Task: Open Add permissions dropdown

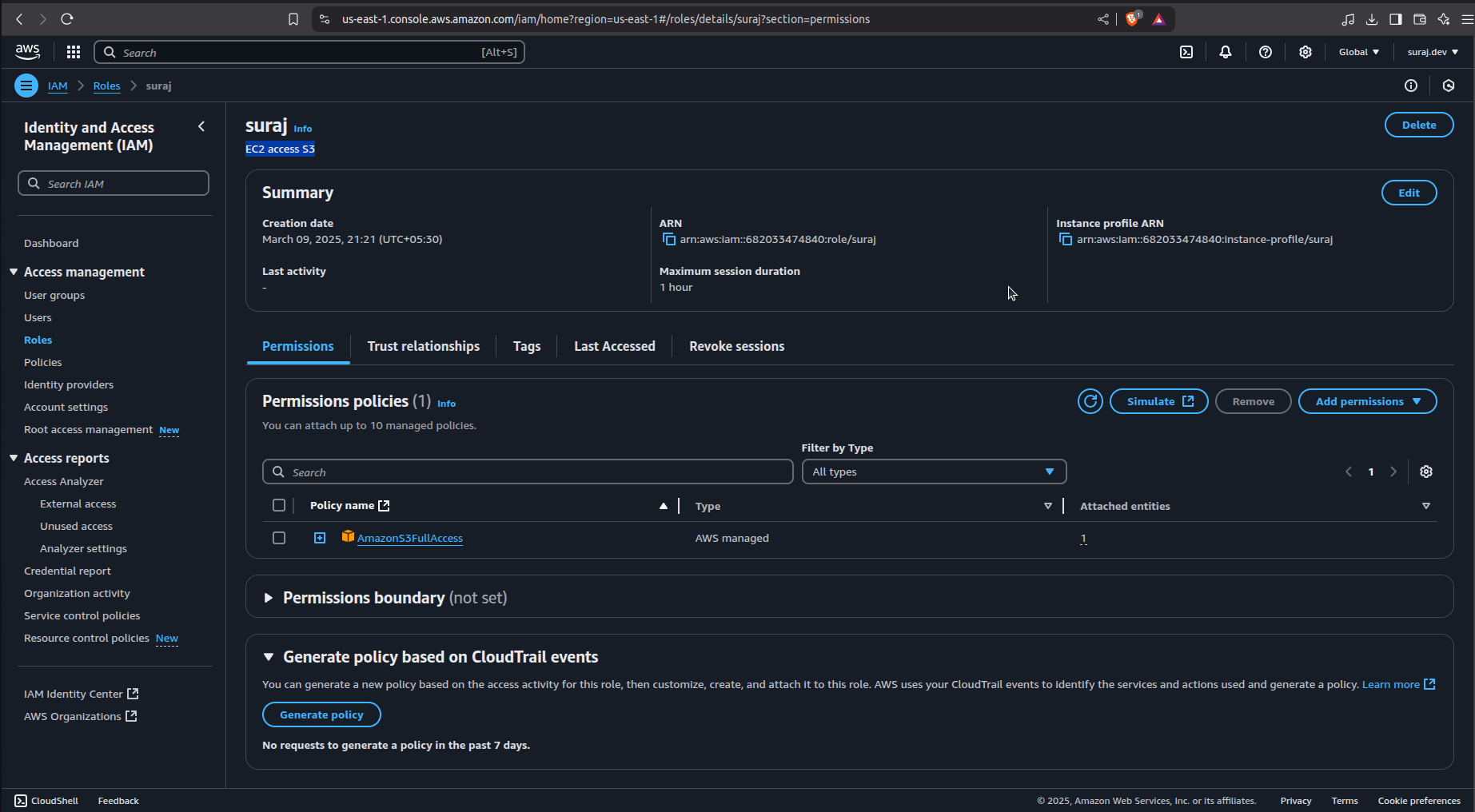Action: [1367, 401]
